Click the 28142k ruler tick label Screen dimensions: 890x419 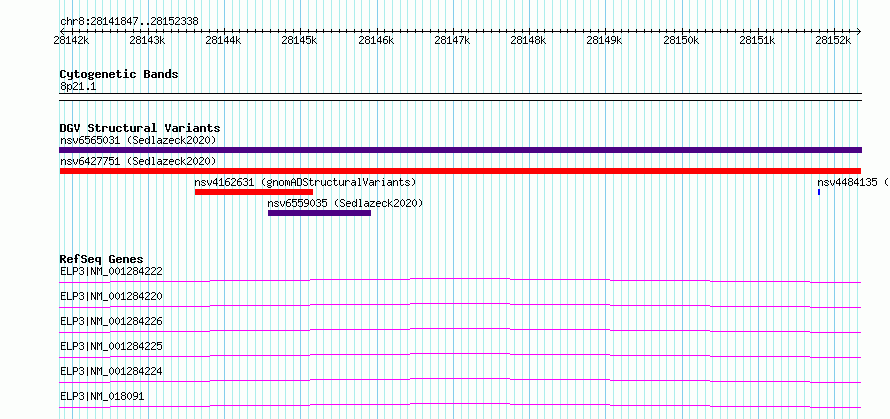71,40
